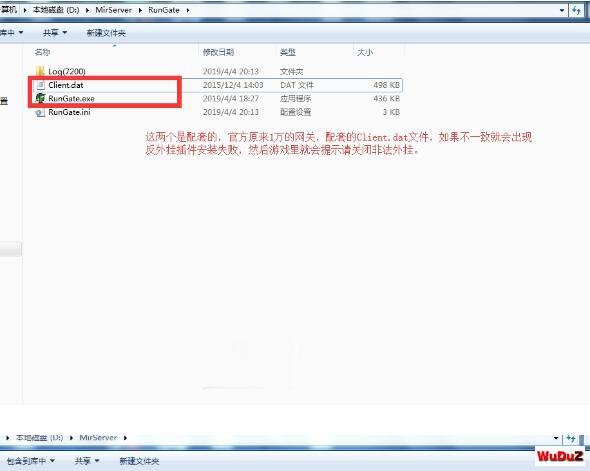
Task: Select the RunGate.ini settings file icon
Action: (x=40, y=112)
